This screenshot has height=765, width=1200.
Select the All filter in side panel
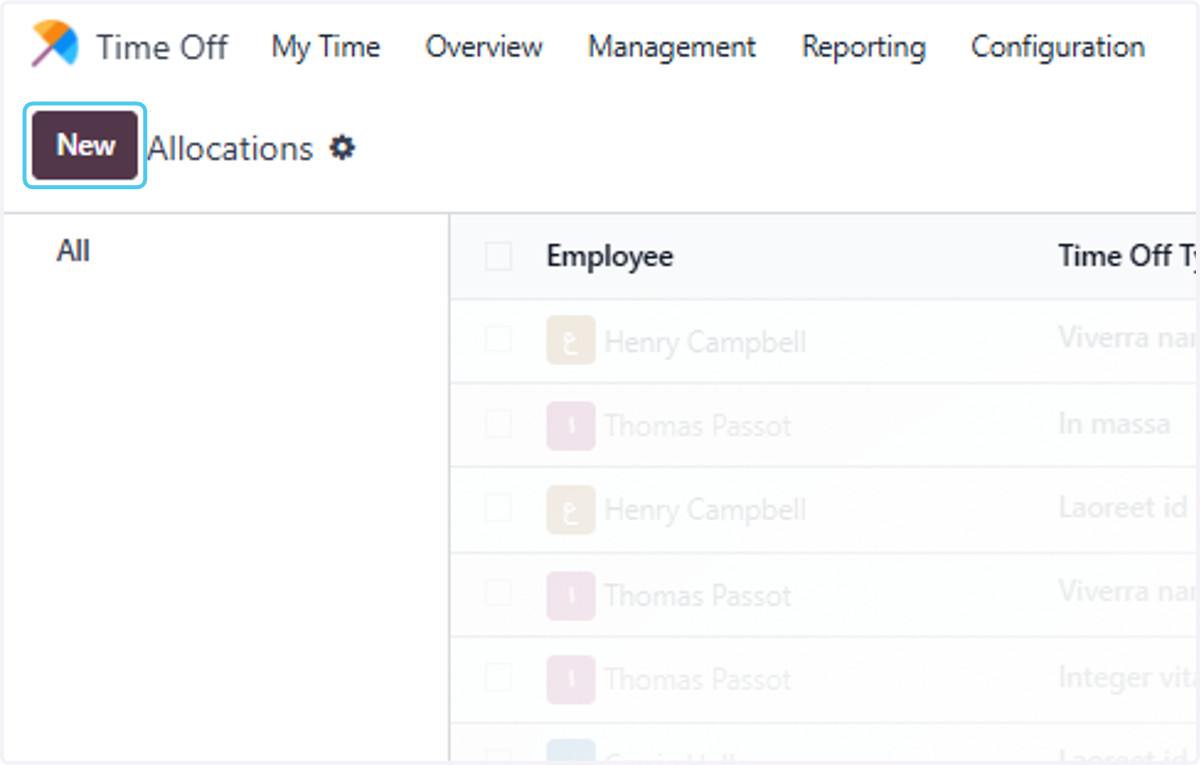coord(73,251)
